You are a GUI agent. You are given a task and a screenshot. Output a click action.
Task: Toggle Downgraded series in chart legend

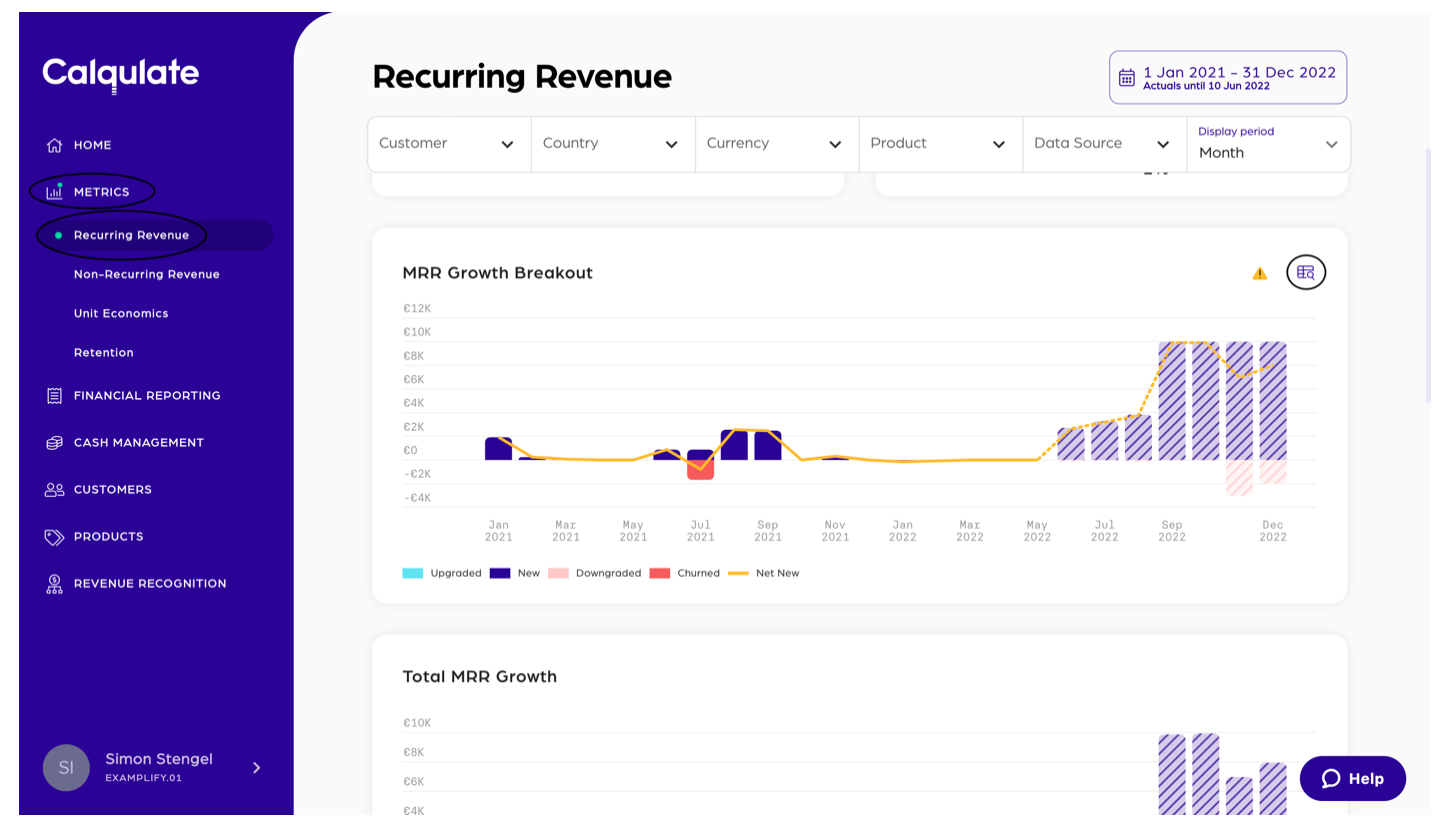(595, 573)
